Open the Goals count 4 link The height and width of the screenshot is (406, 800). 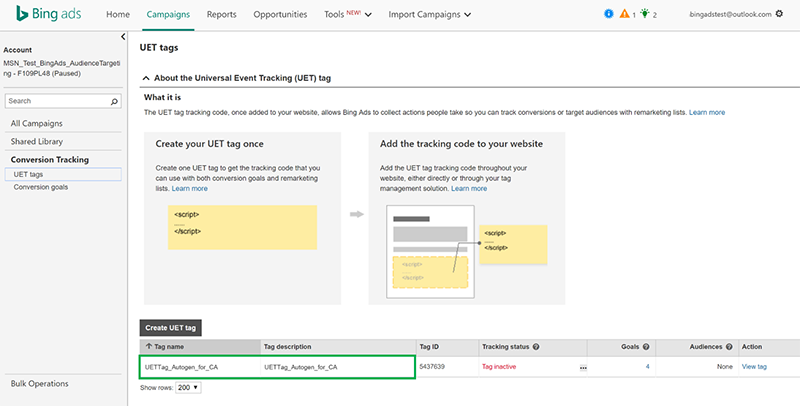pos(647,367)
